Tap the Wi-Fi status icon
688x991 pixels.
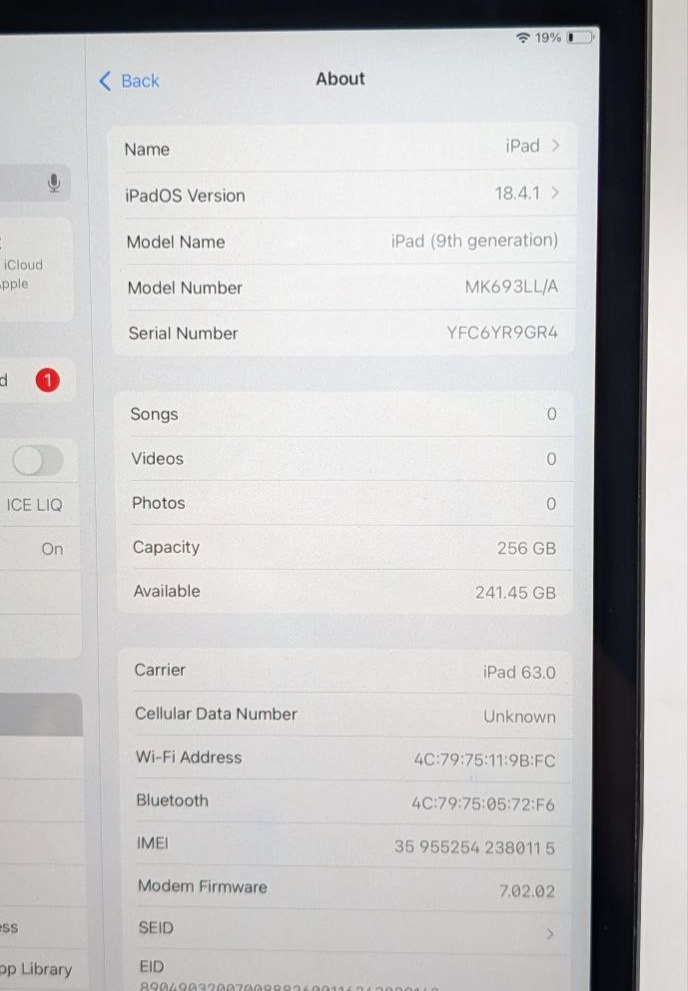522,38
